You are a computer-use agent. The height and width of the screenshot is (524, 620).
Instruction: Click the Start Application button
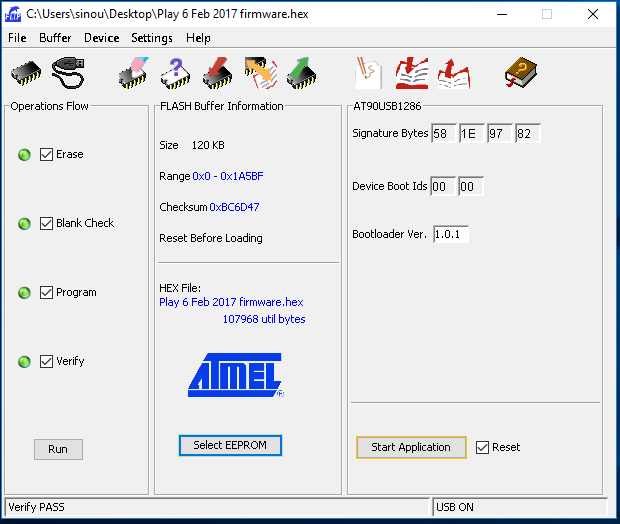411,447
